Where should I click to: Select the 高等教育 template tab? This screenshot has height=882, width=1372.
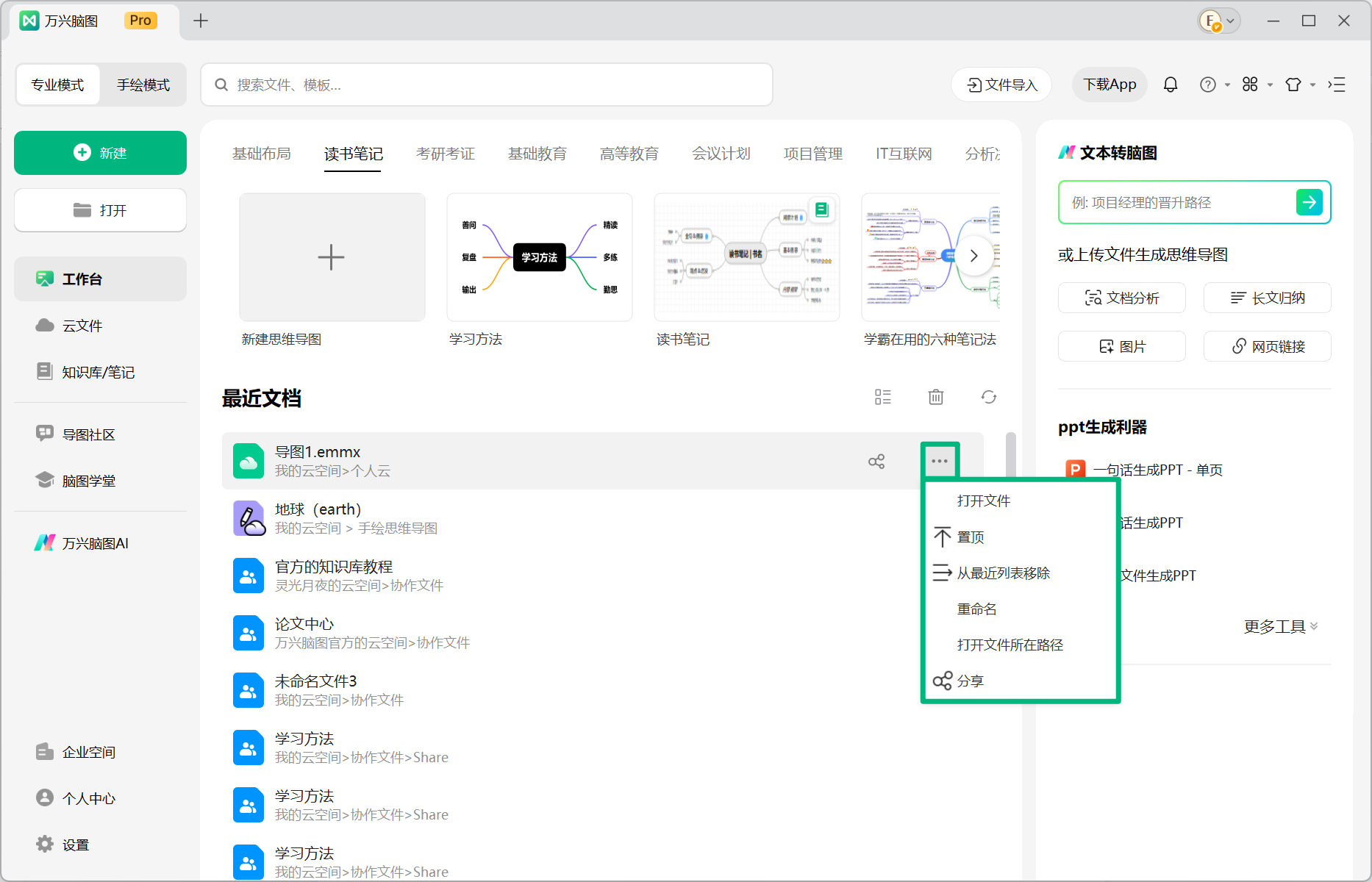click(629, 154)
